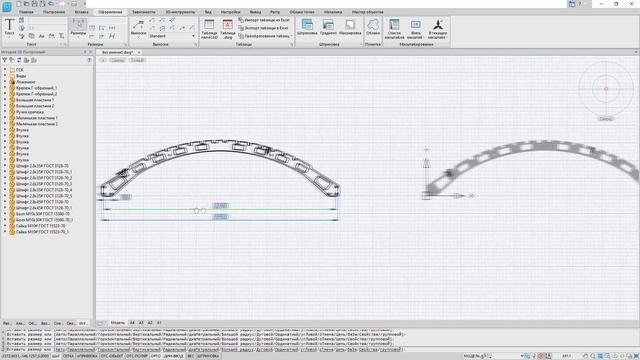Switch to the Построение ribbon tab
The height and width of the screenshot is (360, 640).
(x=54, y=12)
